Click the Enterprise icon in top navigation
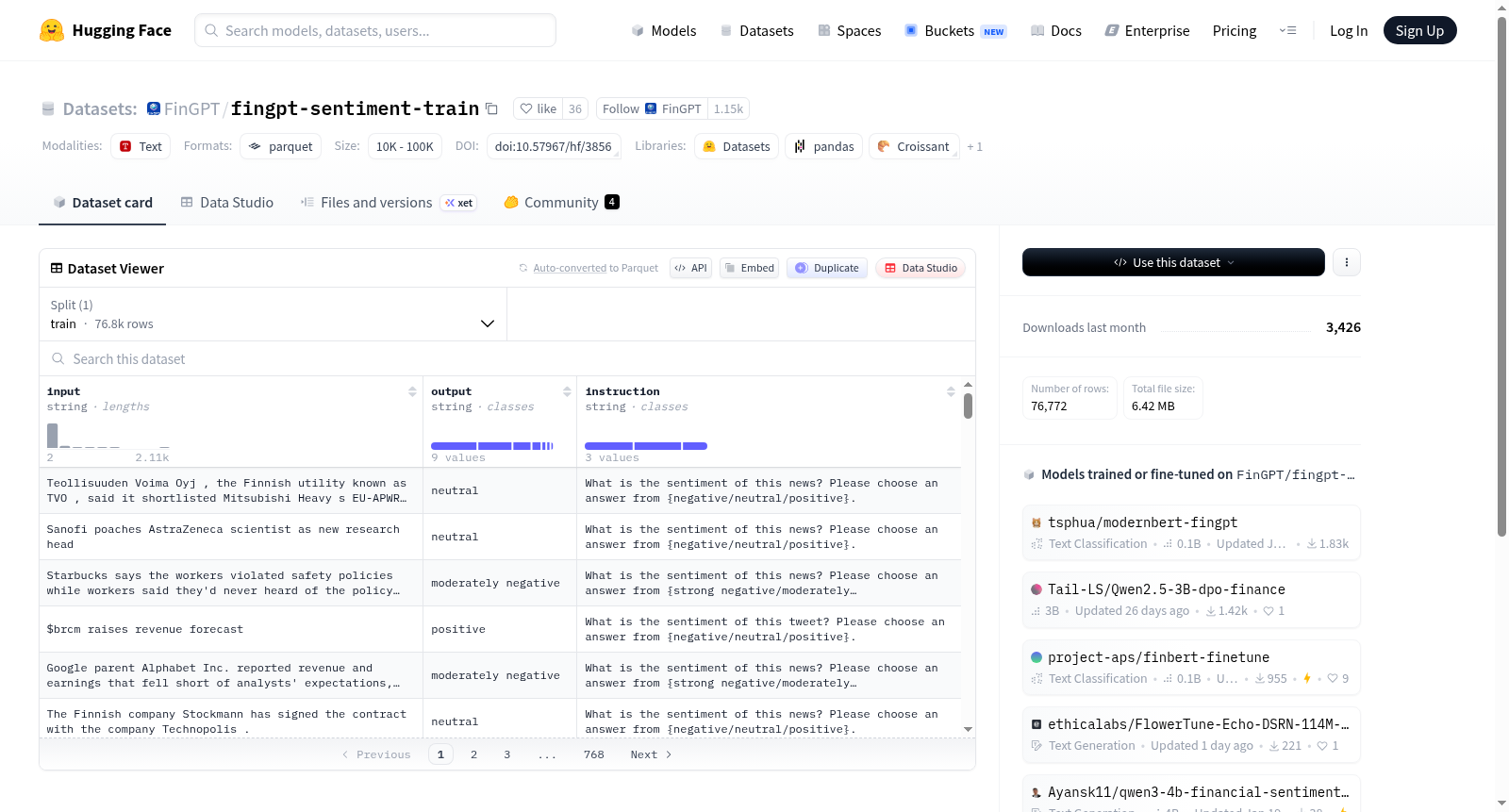Viewport: 1509px width, 812px height. pyautogui.click(x=1112, y=31)
